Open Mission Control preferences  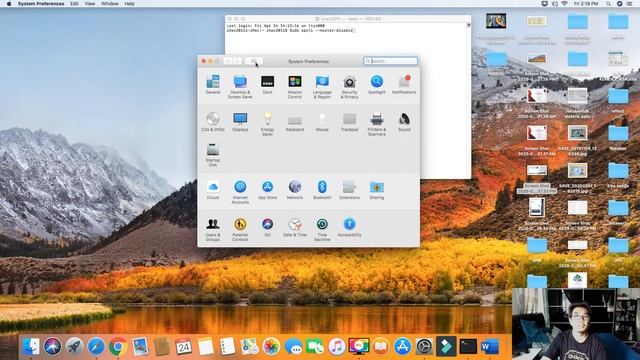tap(295, 87)
